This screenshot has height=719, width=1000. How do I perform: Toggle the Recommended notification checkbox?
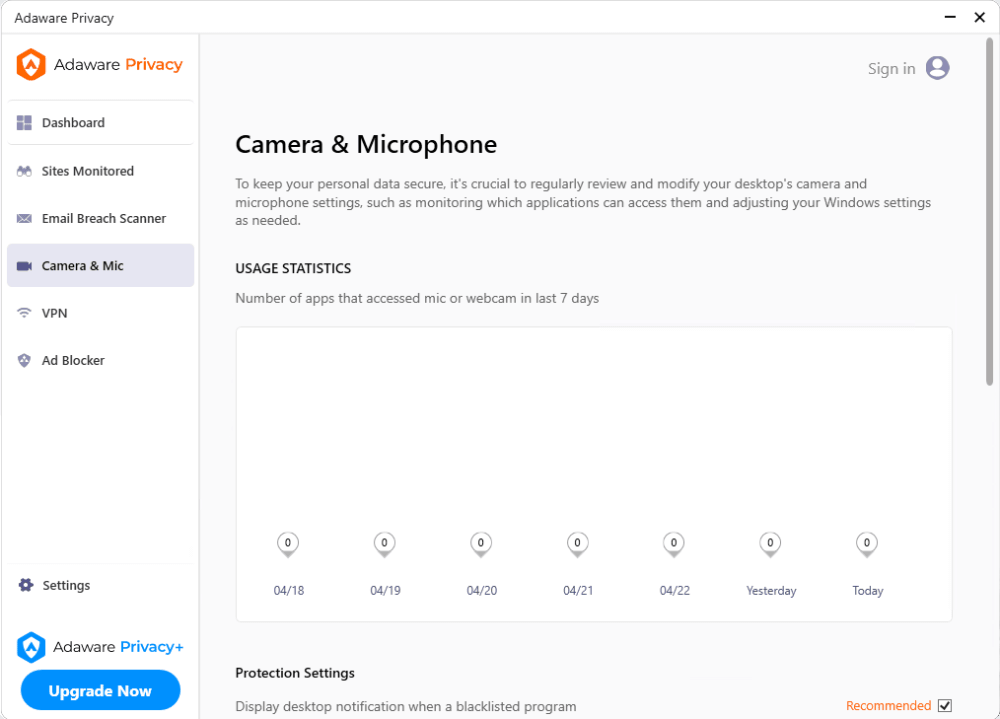click(x=945, y=706)
